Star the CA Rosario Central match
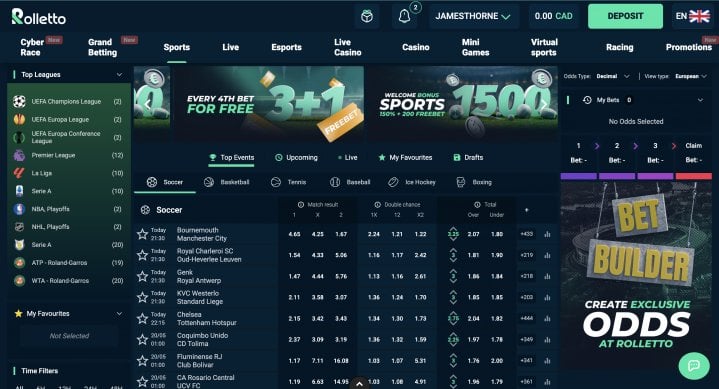 [x=142, y=381]
